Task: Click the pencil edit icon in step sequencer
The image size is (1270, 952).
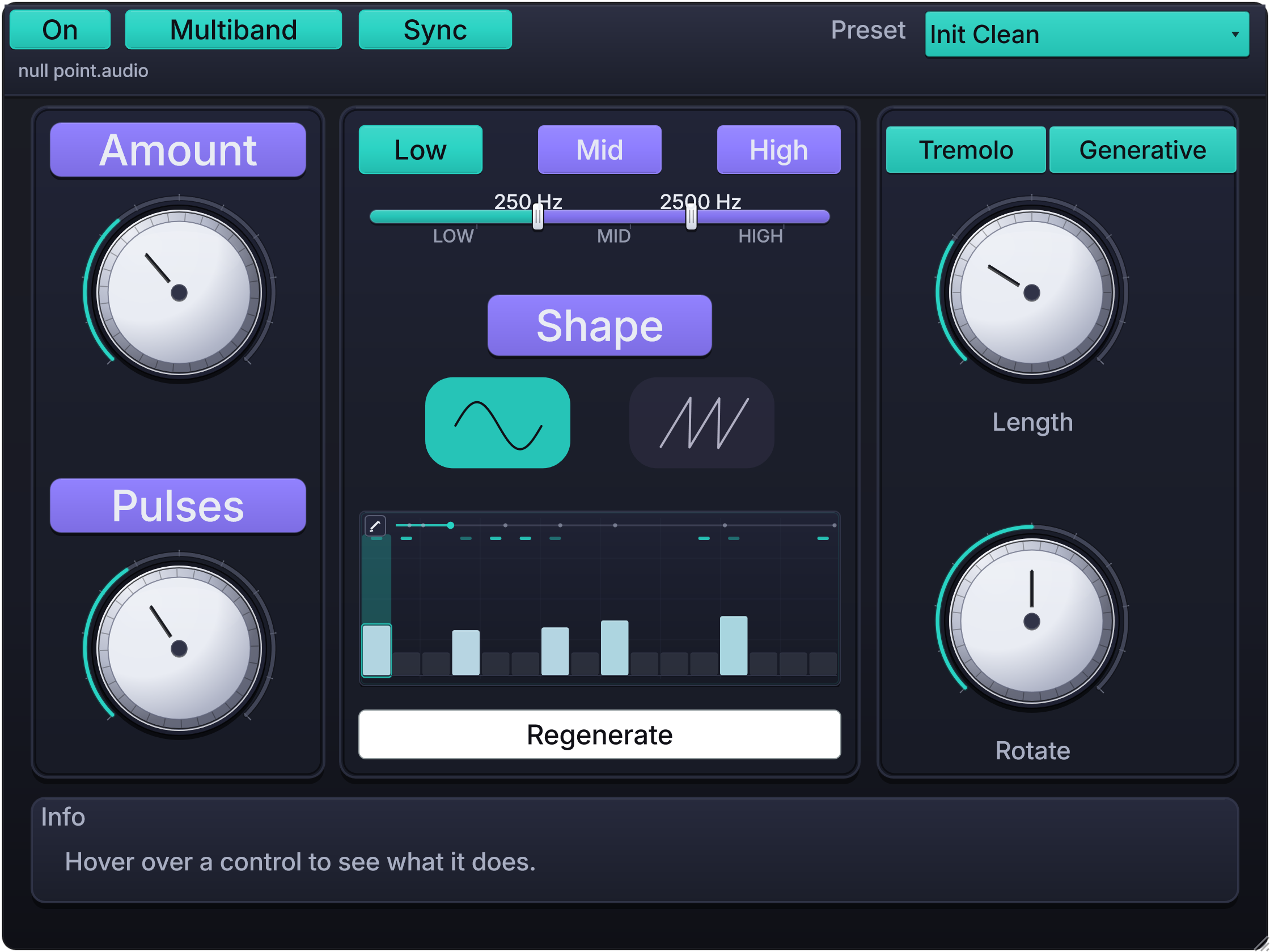Action: click(375, 525)
